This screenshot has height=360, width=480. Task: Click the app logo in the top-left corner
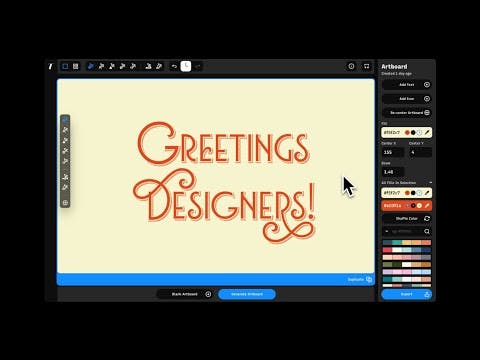click(51, 66)
